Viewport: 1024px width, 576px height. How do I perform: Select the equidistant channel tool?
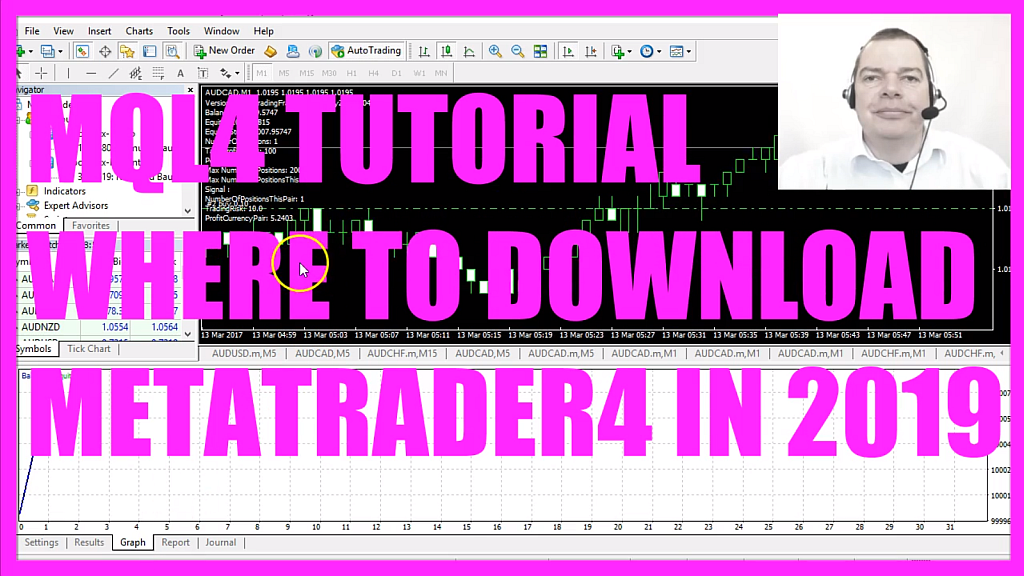point(135,73)
